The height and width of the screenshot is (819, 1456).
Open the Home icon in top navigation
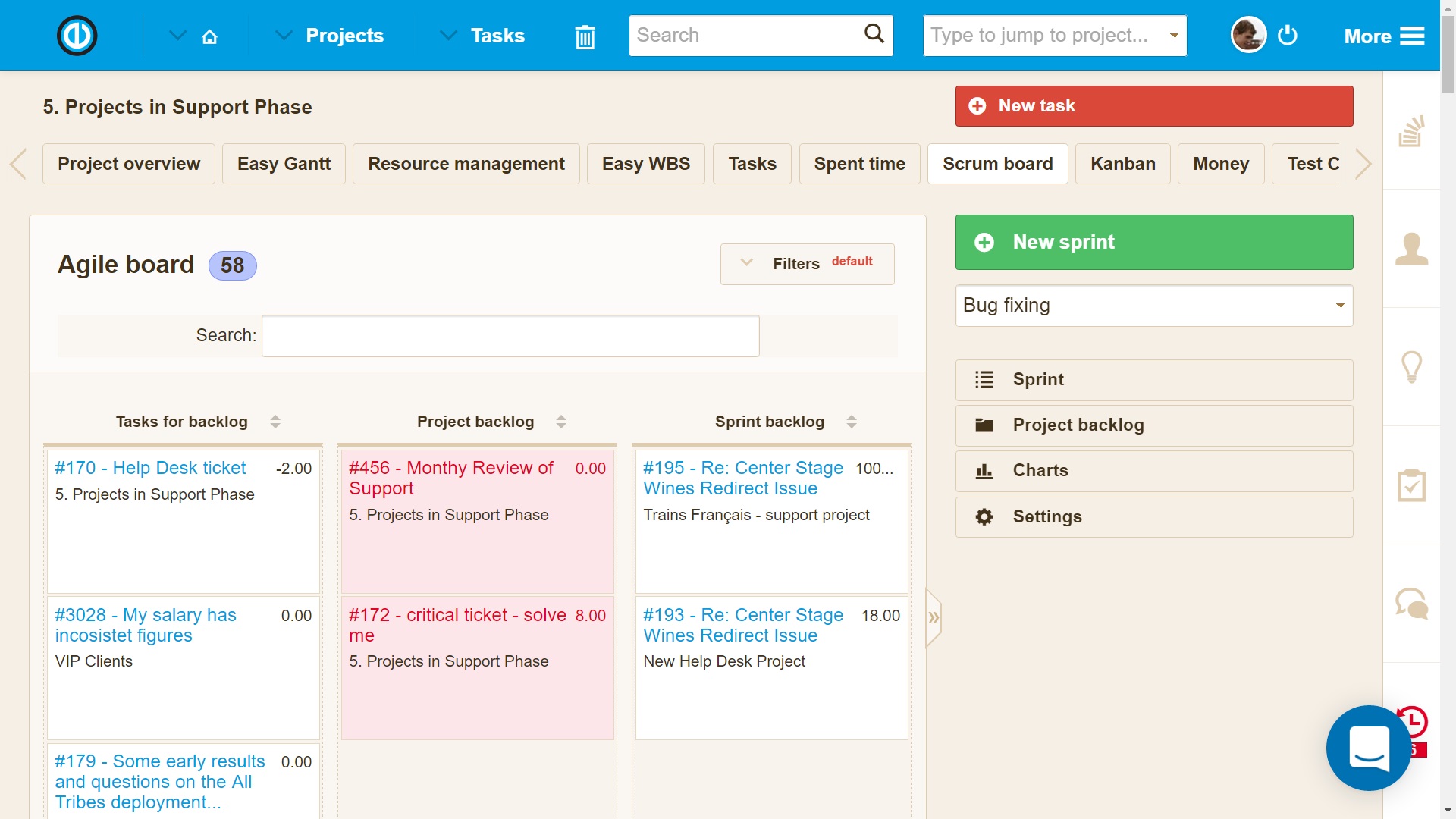[x=210, y=36]
